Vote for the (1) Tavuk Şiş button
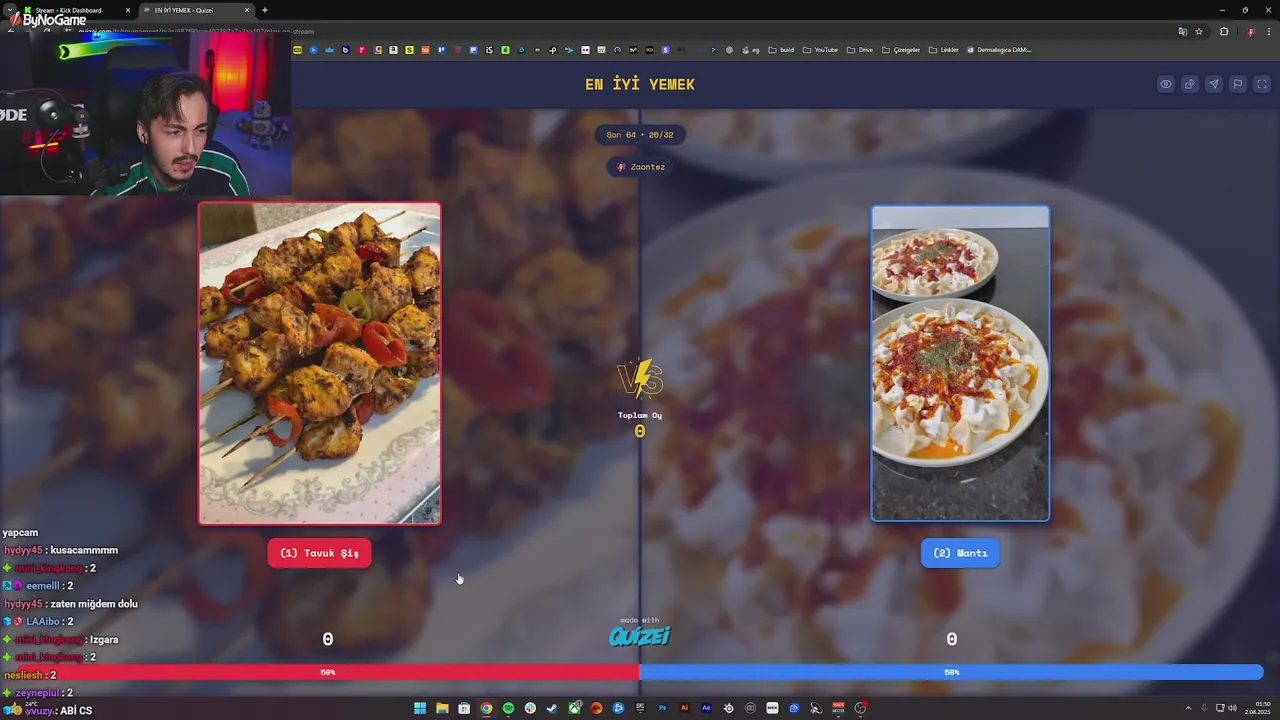 [x=319, y=553]
